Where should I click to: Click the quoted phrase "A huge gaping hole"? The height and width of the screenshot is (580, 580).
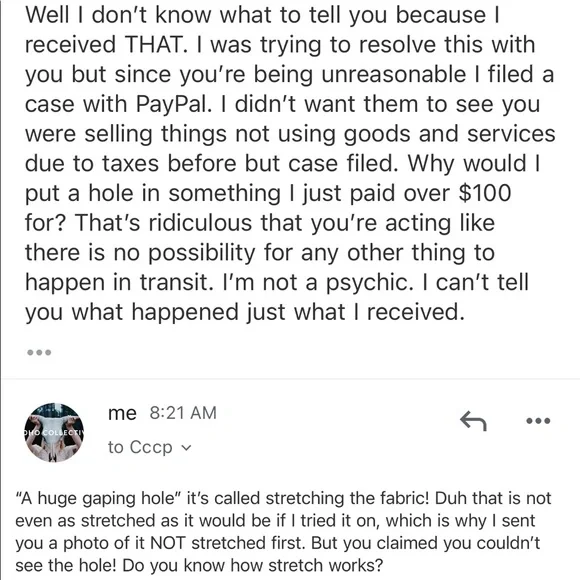[x=98, y=499]
